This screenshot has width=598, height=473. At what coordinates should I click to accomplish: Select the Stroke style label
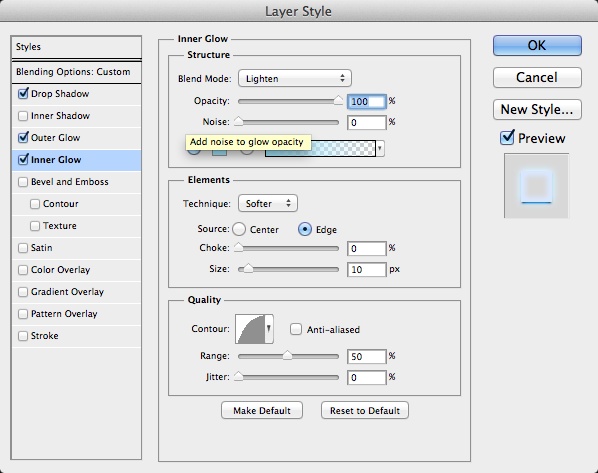coord(45,336)
